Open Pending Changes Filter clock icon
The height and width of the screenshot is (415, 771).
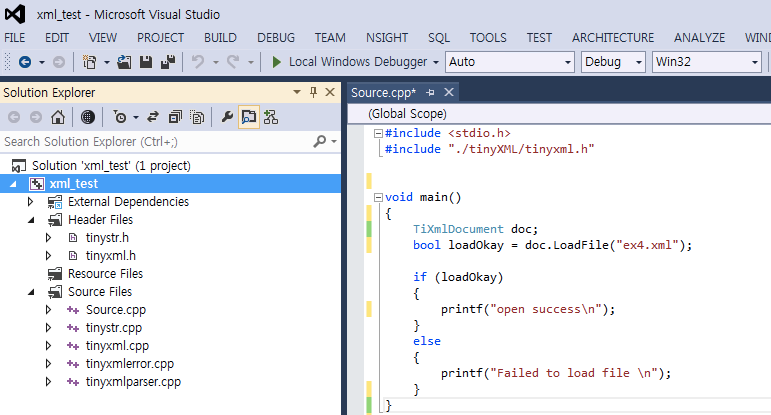119,117
